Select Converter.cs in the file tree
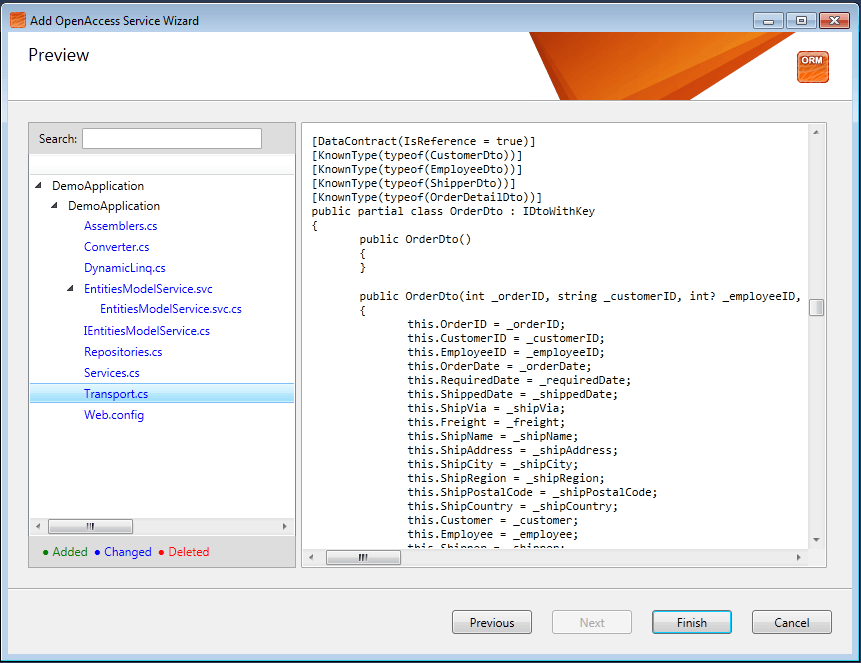Viewport: 861px width, 663px height. click(x=116, y=247)
